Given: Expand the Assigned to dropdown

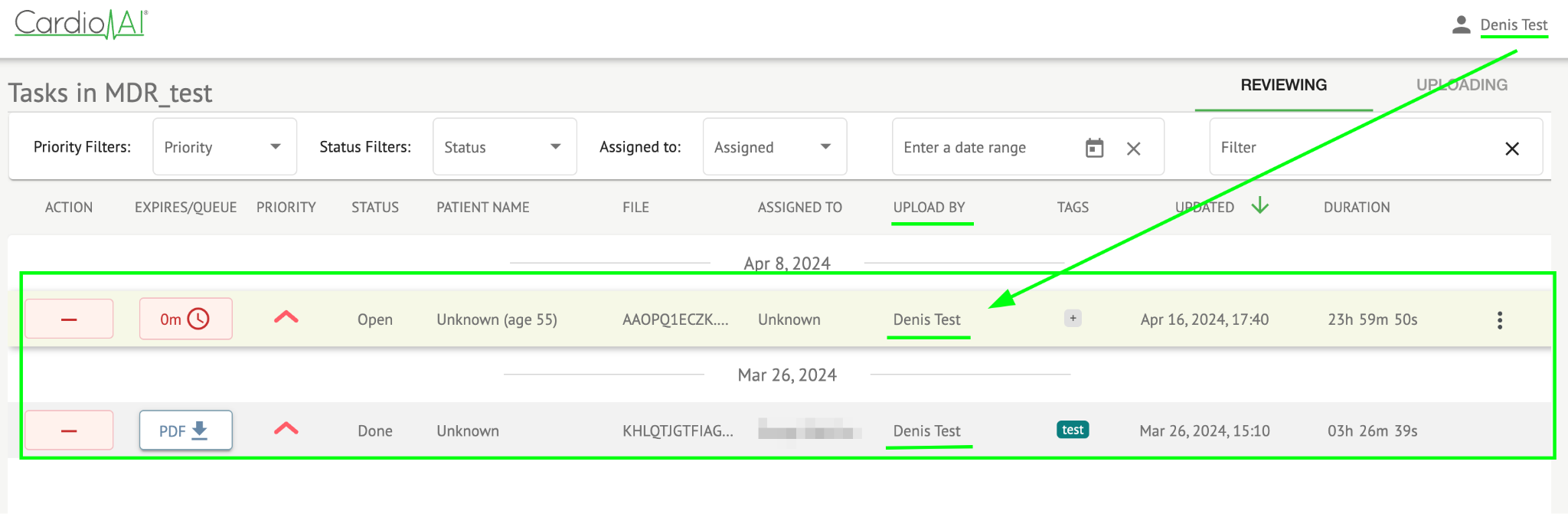Looking at the screenshot, I should point(774,147).
